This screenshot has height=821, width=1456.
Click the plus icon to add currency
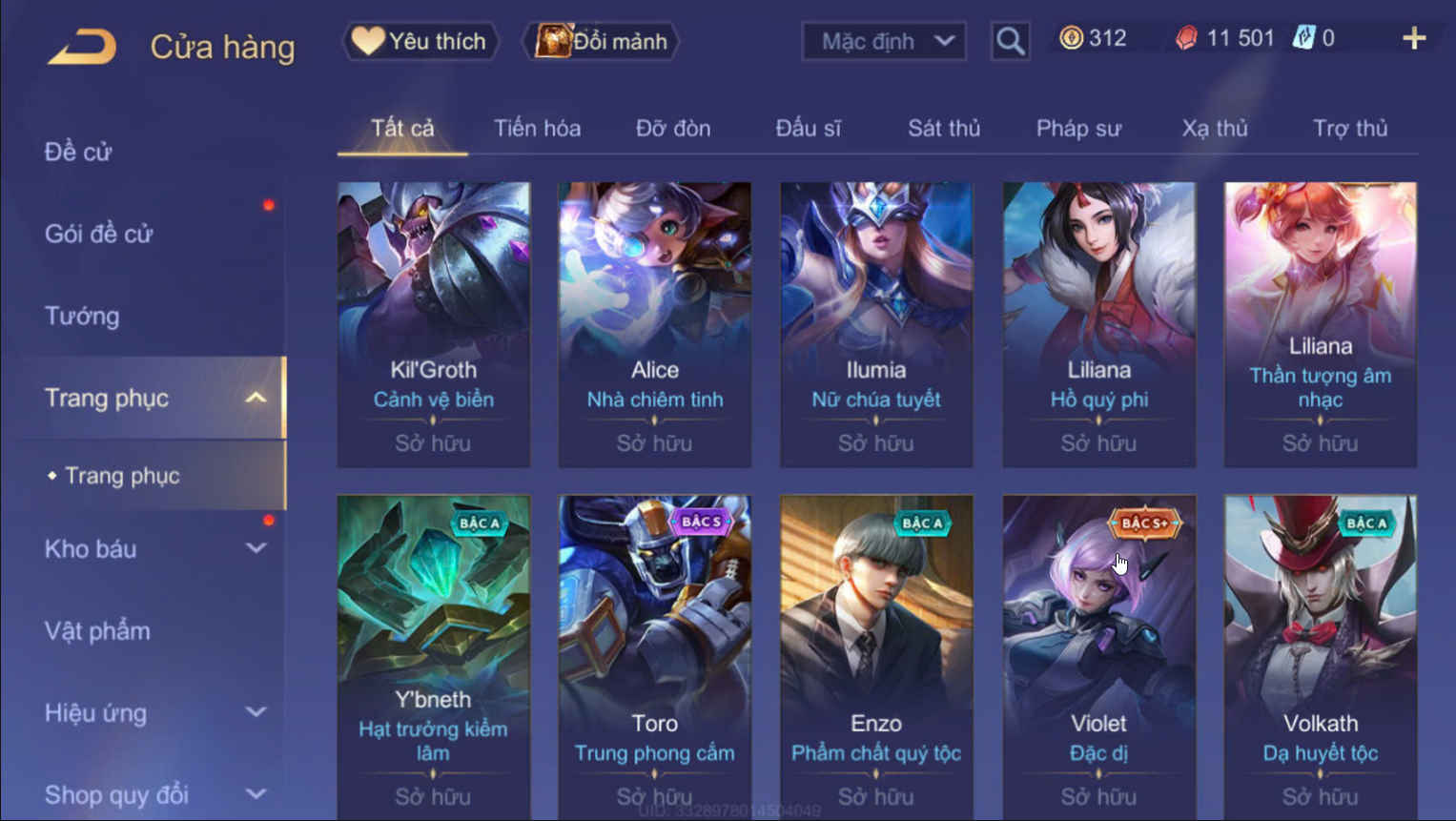pyautogui.click(x=1414, y=38)
